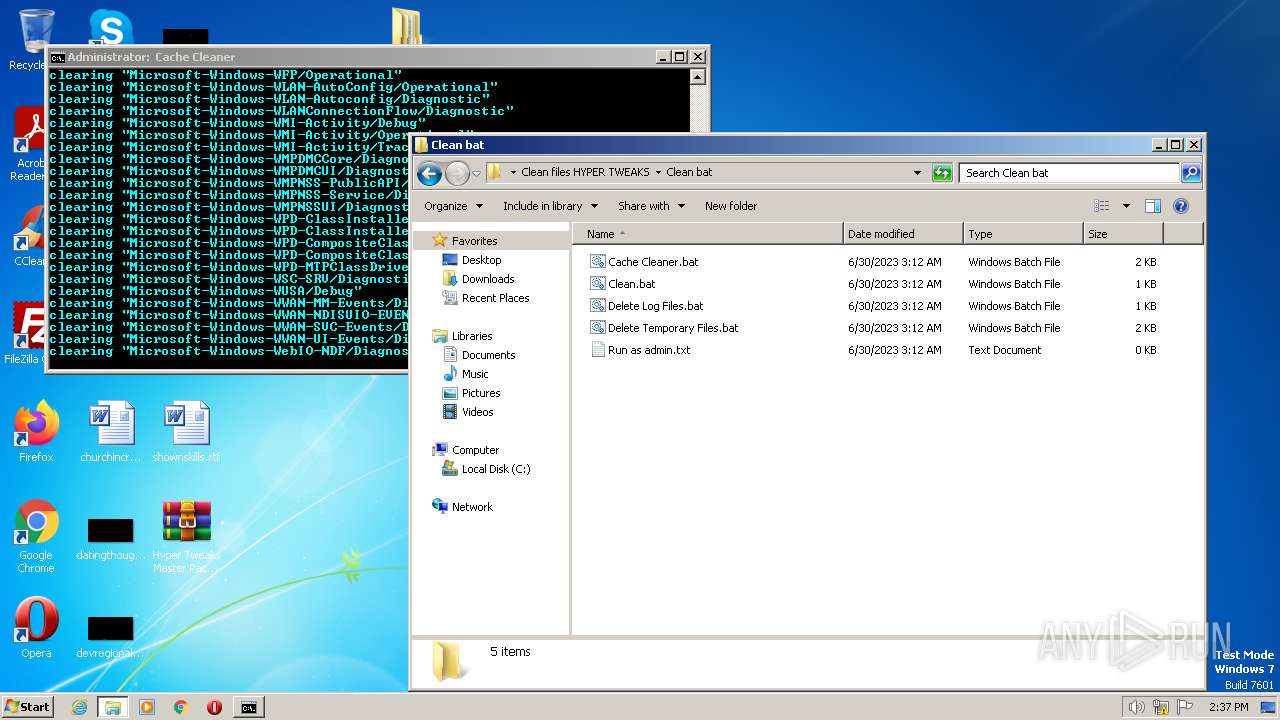
Task: Open the Share with menu
Action: [651, 206]
